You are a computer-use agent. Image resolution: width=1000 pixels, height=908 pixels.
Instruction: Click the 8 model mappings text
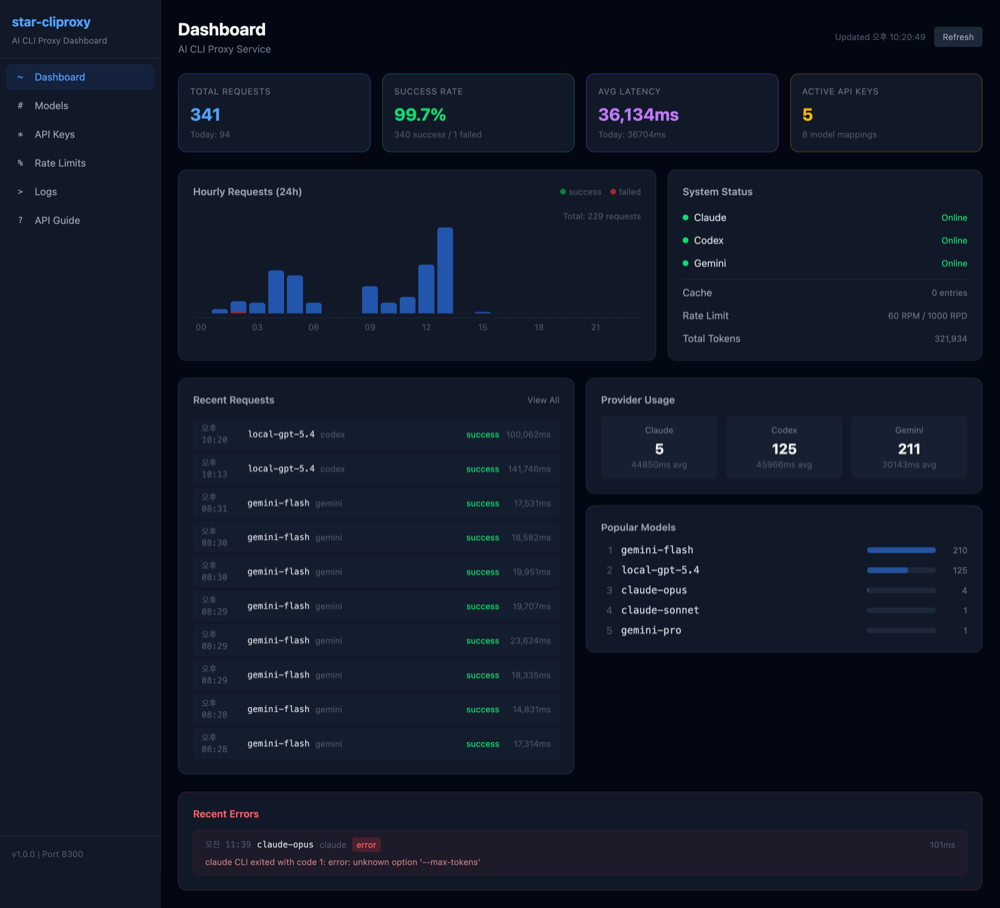[839, 135]
